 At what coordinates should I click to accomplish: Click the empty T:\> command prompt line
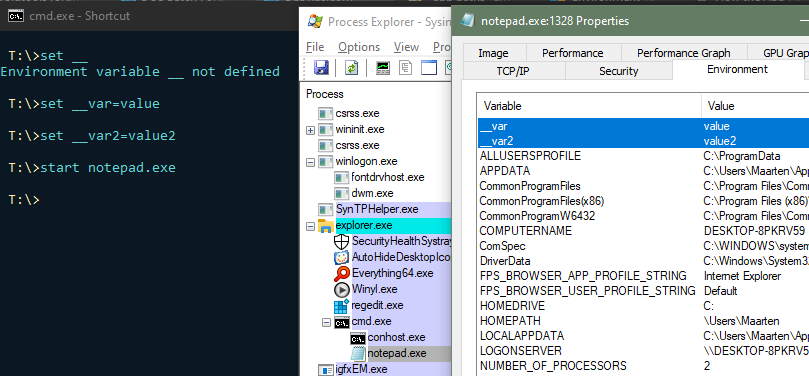(x=24, y=200)
